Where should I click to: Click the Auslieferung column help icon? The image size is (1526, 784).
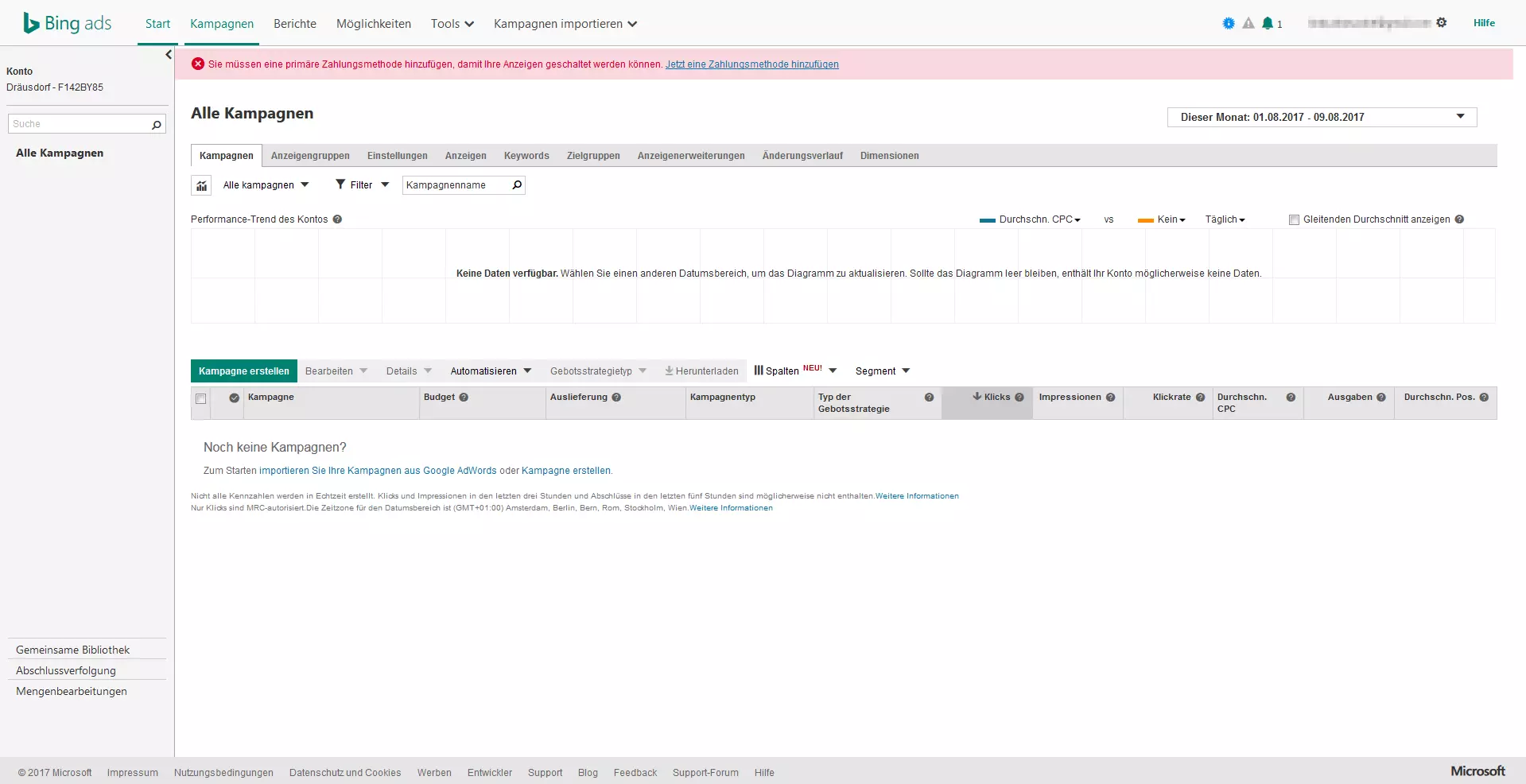click(x=616, y=398)
